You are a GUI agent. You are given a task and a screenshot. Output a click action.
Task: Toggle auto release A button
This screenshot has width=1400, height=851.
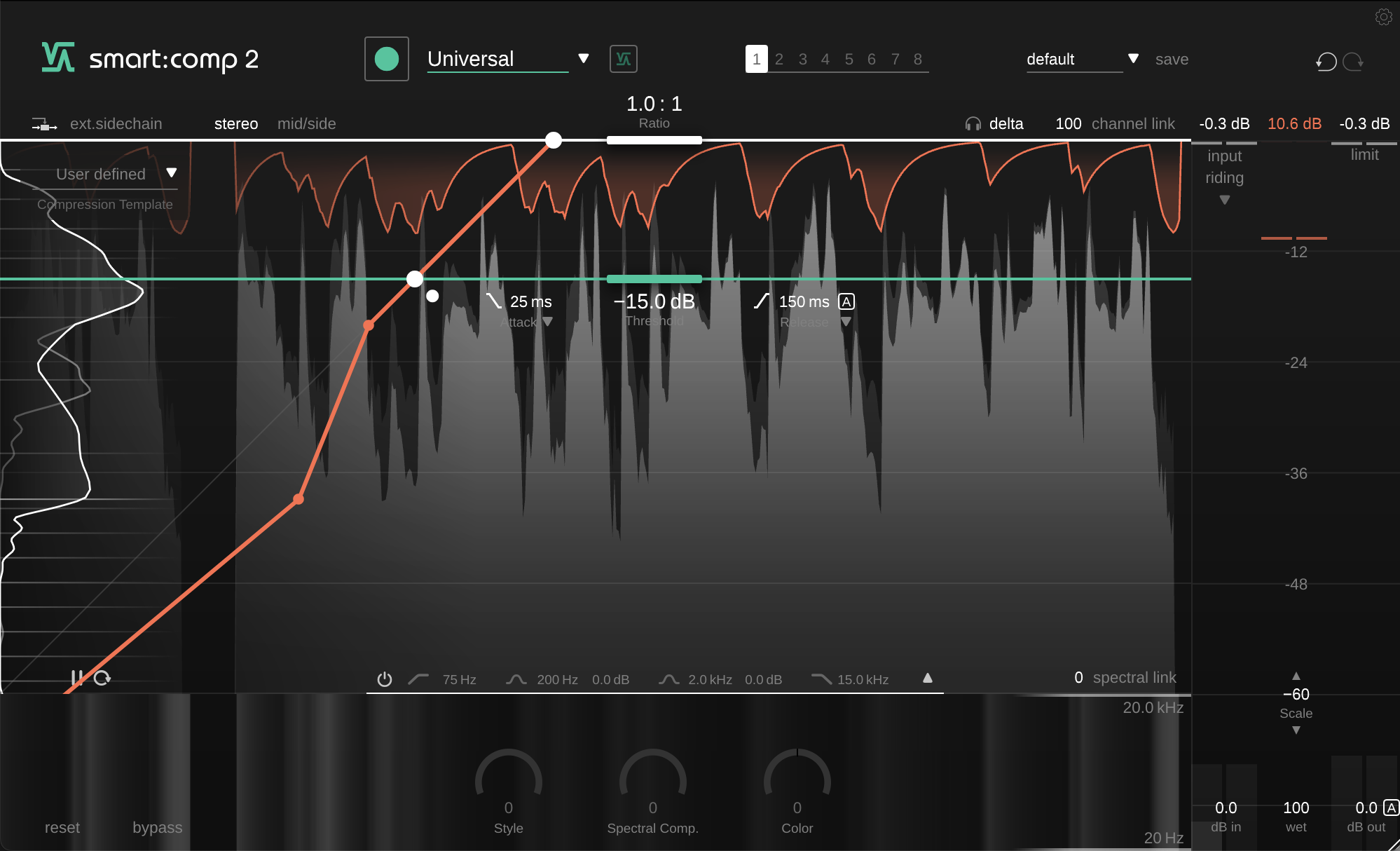pyautogui.click(x=846, y=301)
